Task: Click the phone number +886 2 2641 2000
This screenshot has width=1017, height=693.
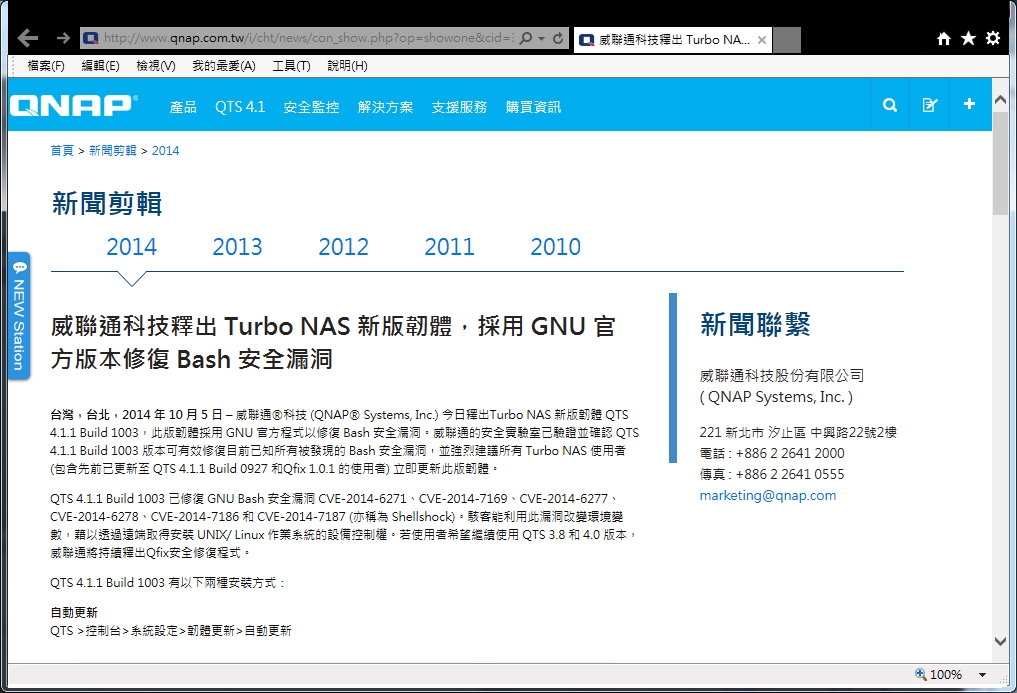Action: tap(790, 454)
